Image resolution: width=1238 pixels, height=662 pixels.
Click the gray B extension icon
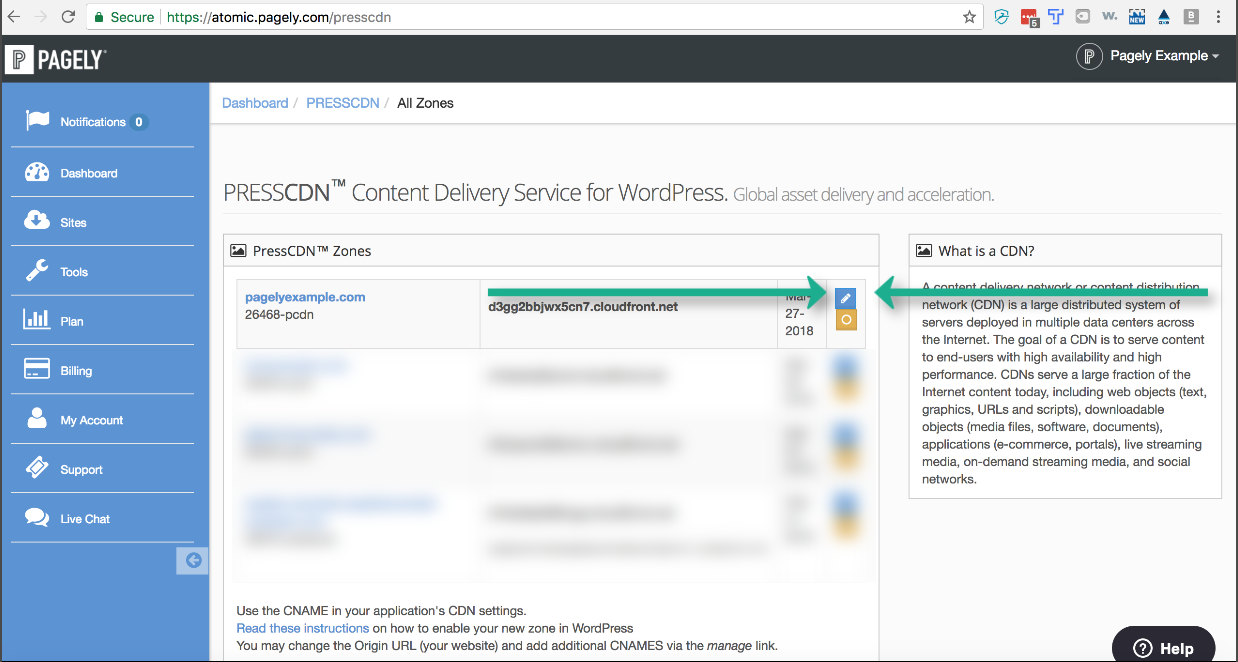(x=1190, y=17)
